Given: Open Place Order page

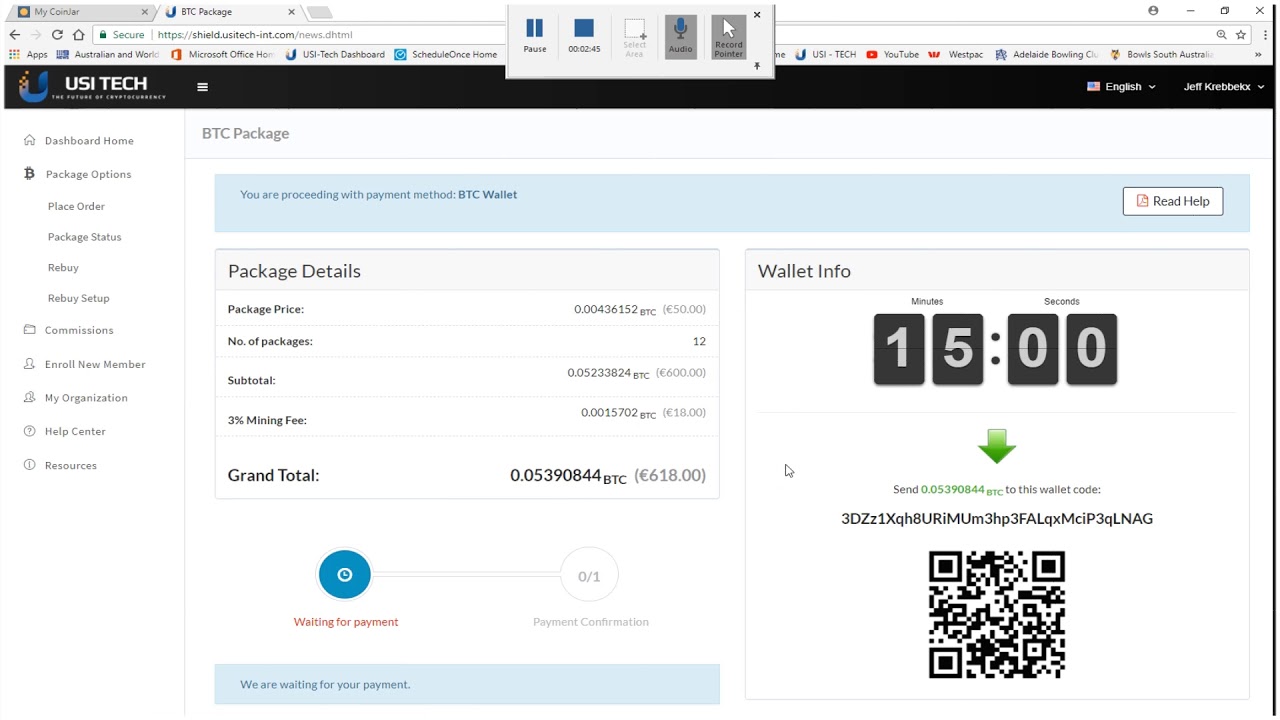Looking at the screenshot, I should (x=76, y=206).
